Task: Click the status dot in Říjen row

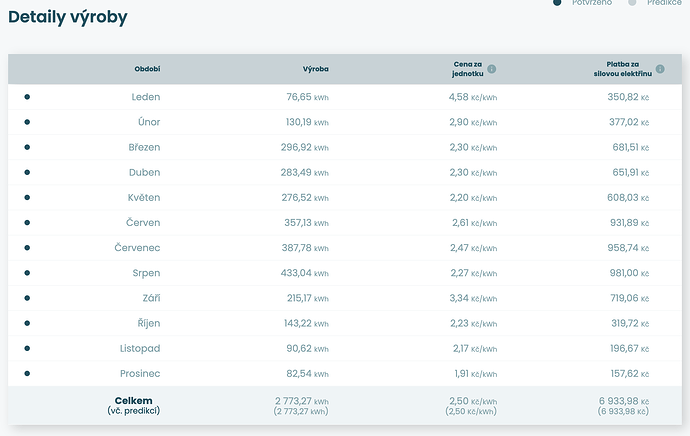Action: pos(27,323)
